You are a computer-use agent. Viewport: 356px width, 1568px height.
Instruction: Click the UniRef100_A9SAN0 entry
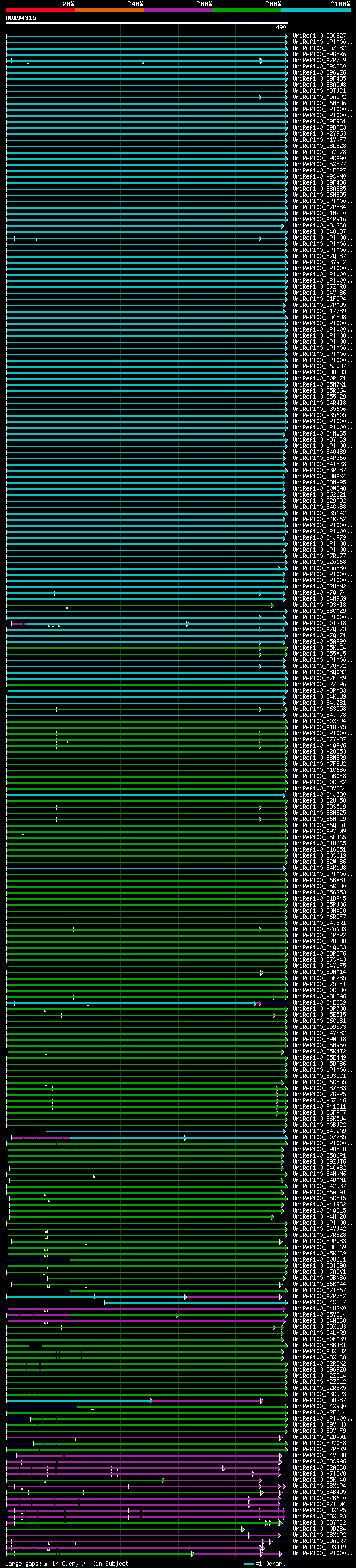coord(319,176)
